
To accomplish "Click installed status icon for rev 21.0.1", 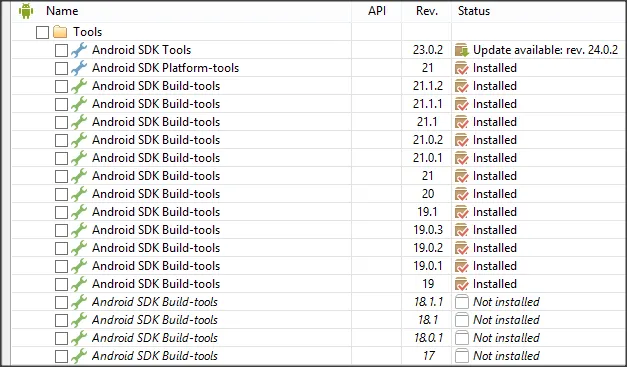I will (462, 158).
